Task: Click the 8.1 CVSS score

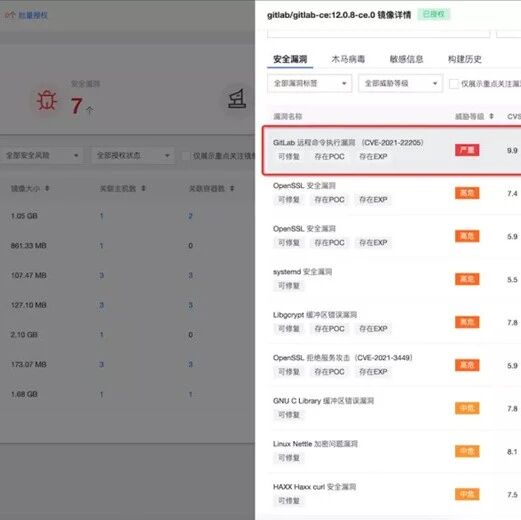Action: (512, 452)
